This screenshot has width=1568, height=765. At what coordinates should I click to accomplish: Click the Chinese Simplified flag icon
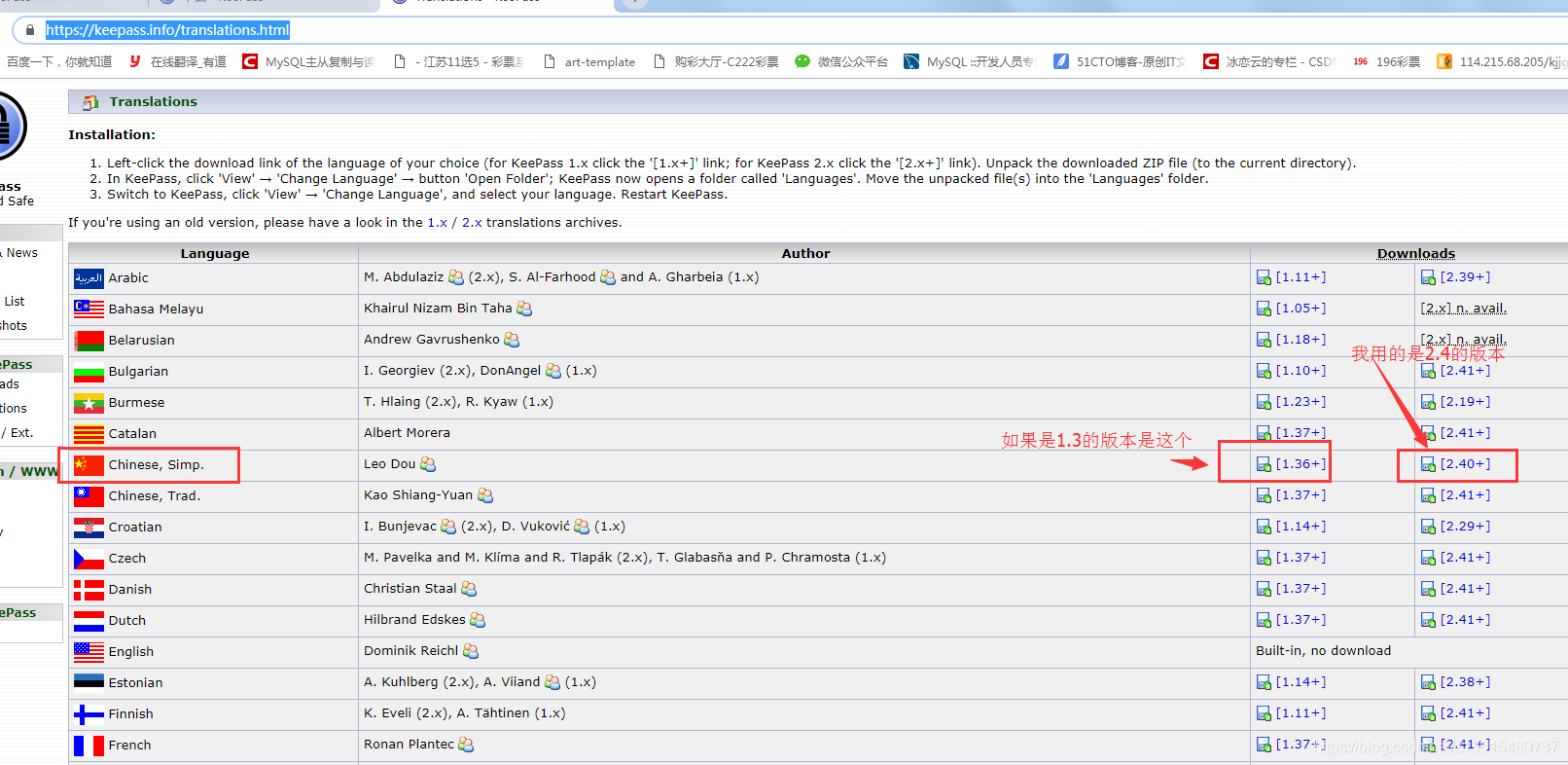(89, 465)
